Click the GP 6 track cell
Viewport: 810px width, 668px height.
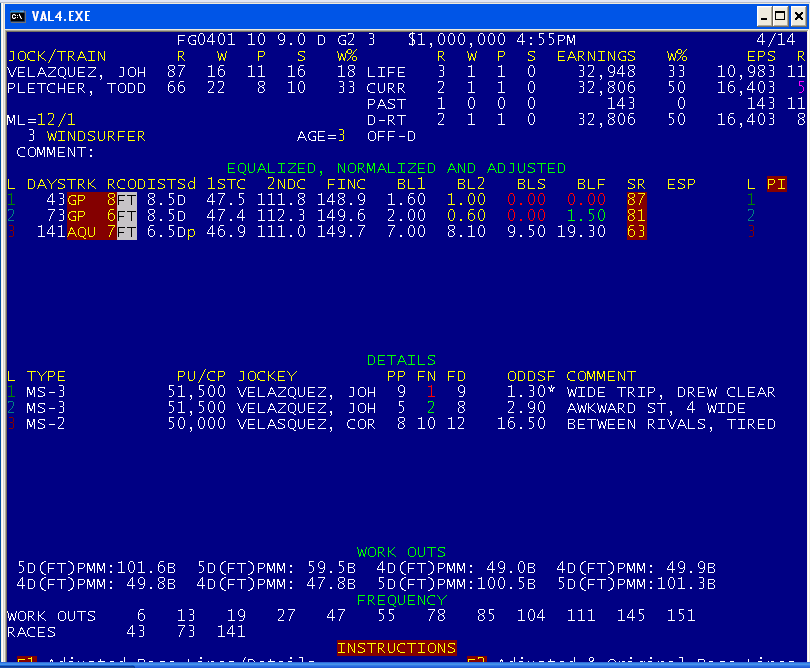pos(92,215)
